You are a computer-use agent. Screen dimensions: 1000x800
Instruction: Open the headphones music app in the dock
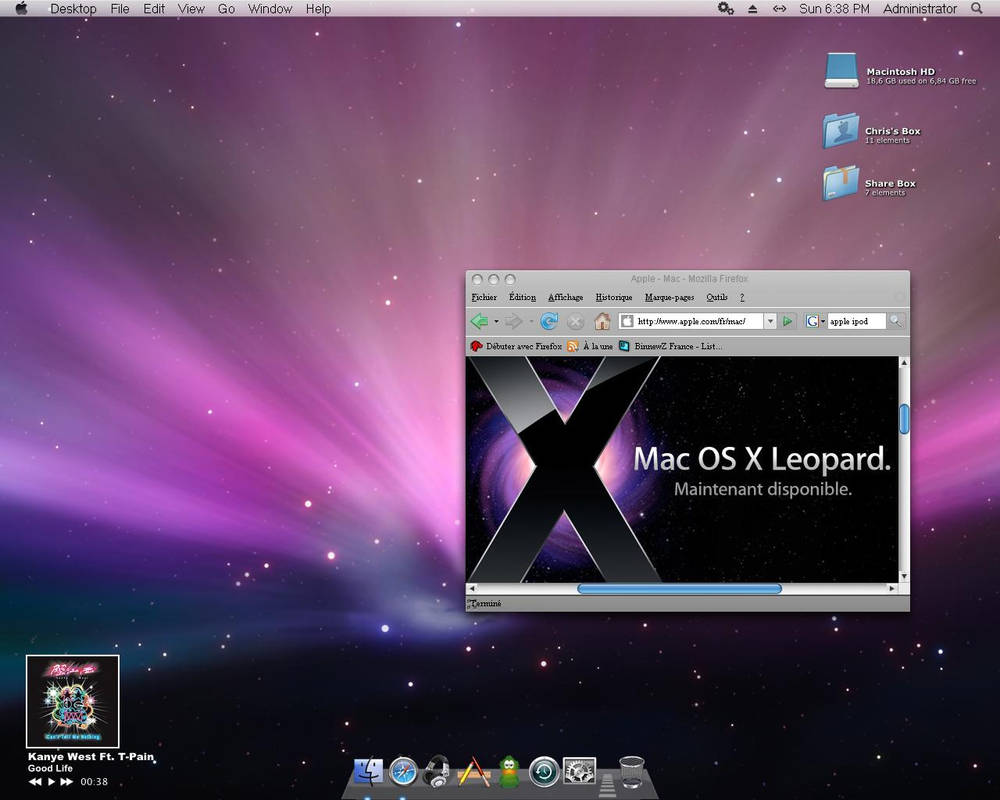[438, 771]
